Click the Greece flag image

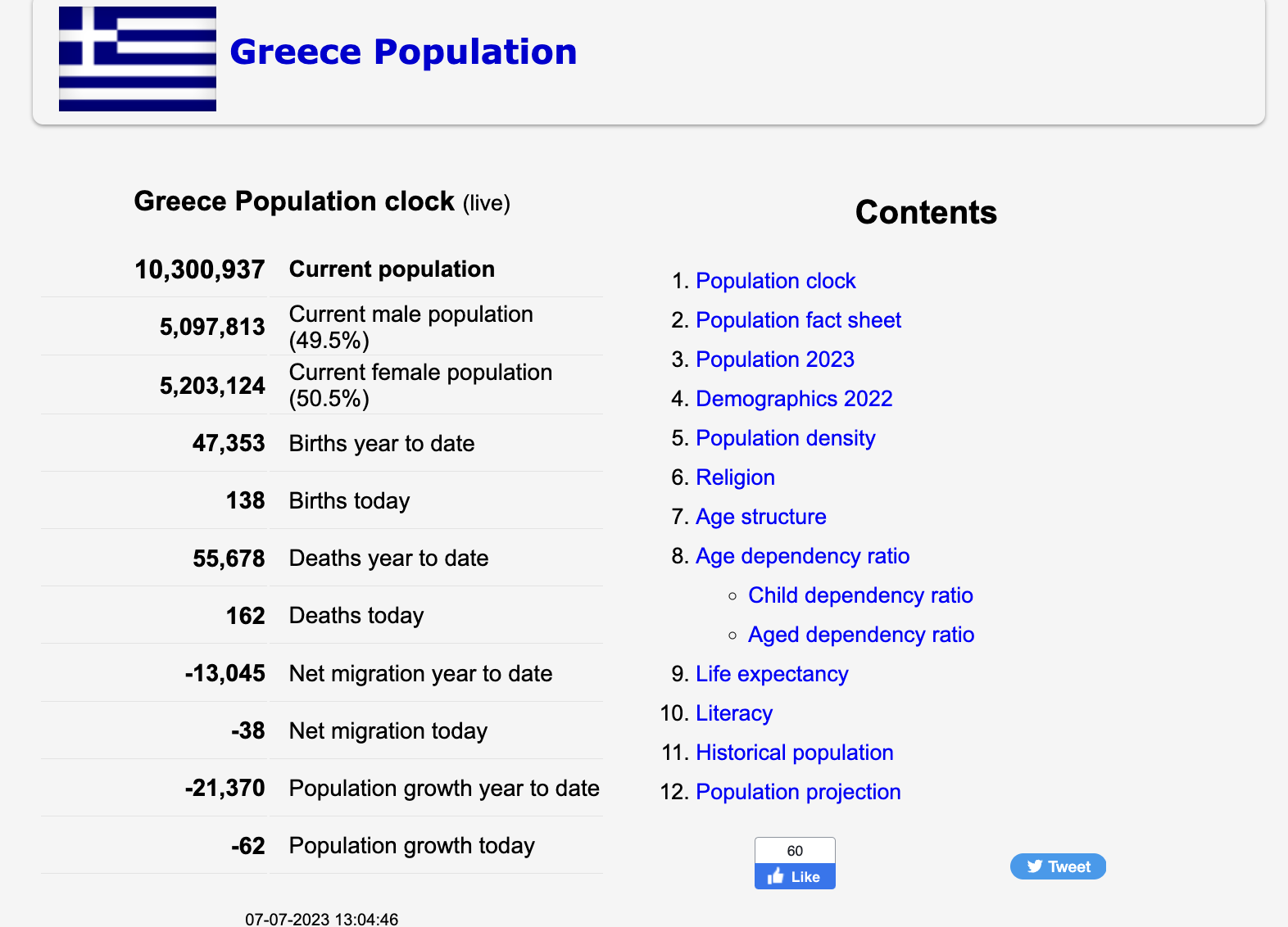tap(138, 59)
